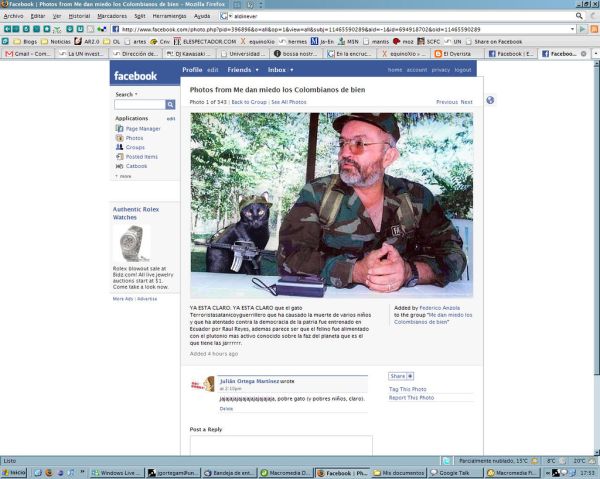600x479 pixels.
Task: Open the Noticias bookmark folder
Action: point(56,42)
